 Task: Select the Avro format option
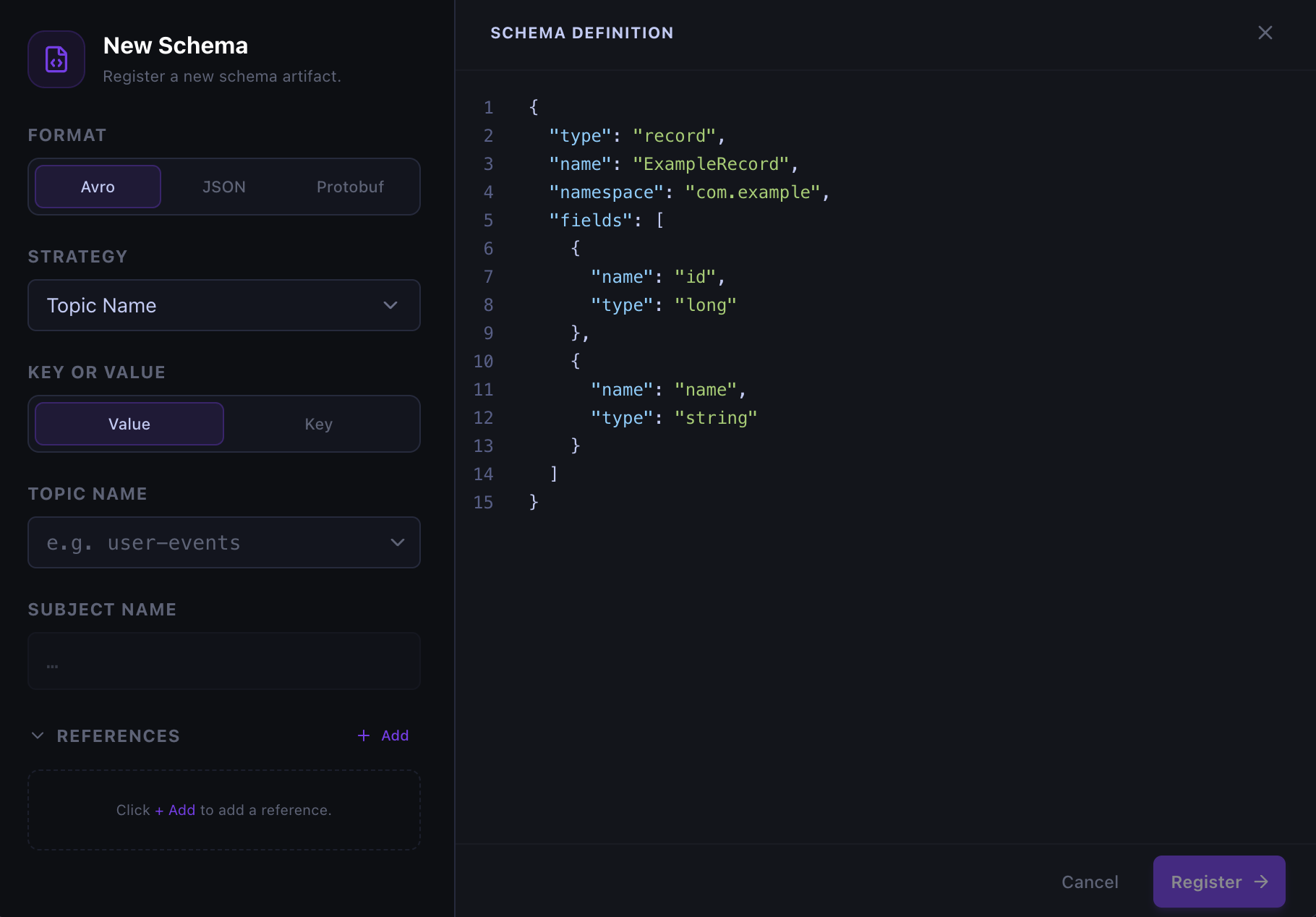pos(98,187)
